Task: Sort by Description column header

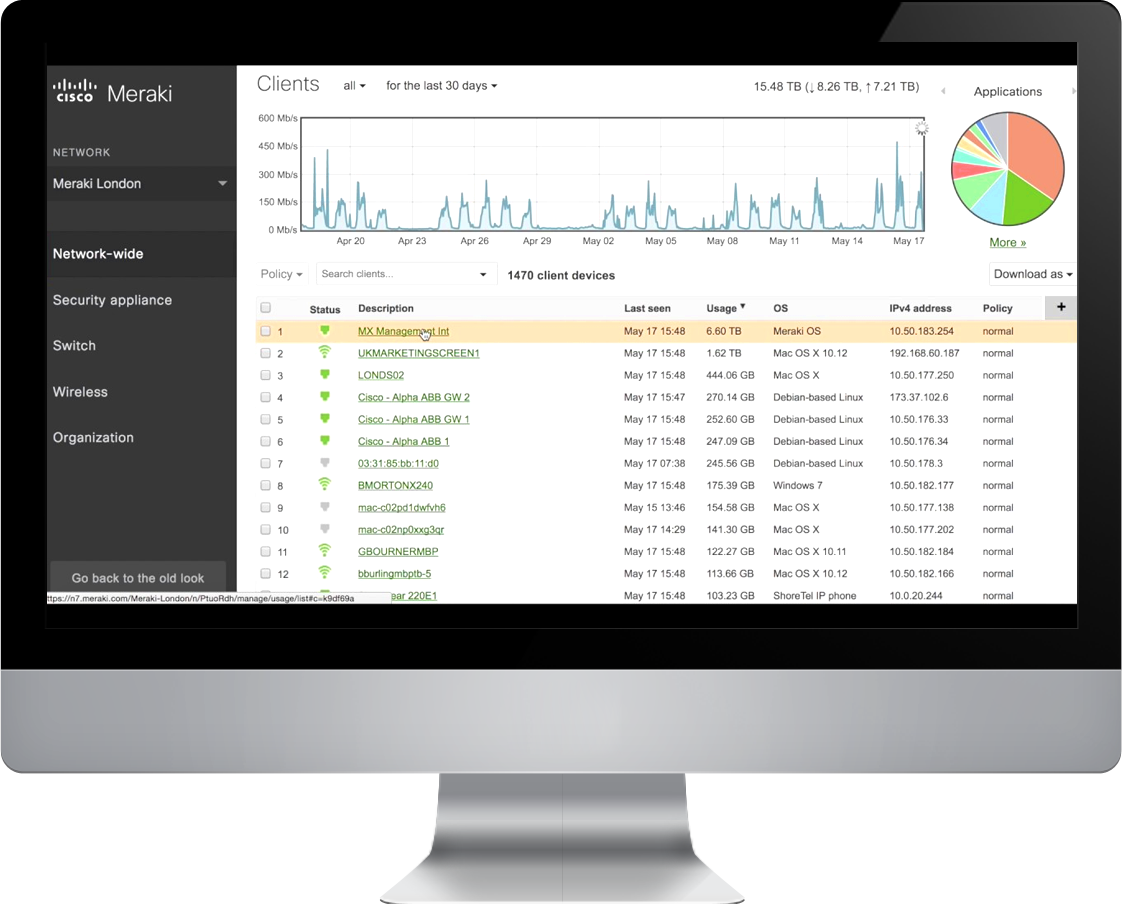Action: click(x=386, y=308)
